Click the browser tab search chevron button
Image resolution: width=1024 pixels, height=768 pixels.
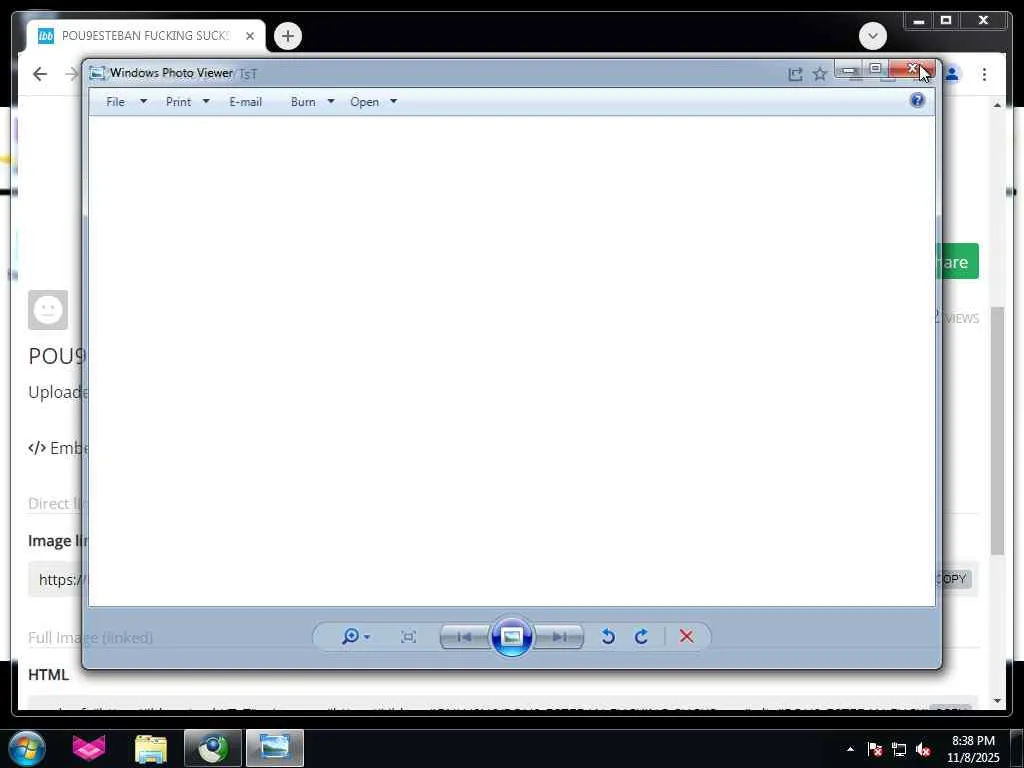[872, 36]
